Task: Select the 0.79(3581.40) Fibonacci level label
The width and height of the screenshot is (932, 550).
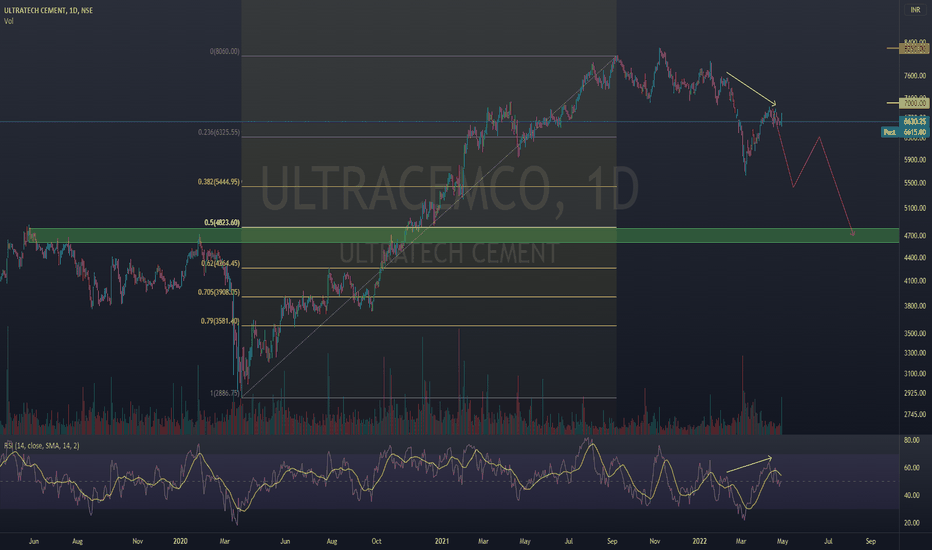Action: pyautogui.click(x=220, y=321)
